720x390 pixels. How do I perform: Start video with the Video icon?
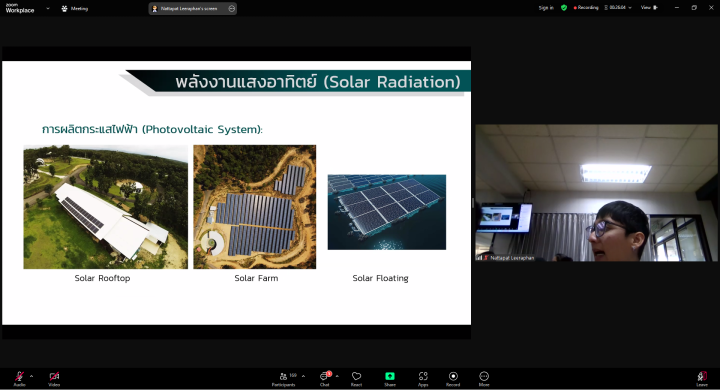(x=54, y=377)
